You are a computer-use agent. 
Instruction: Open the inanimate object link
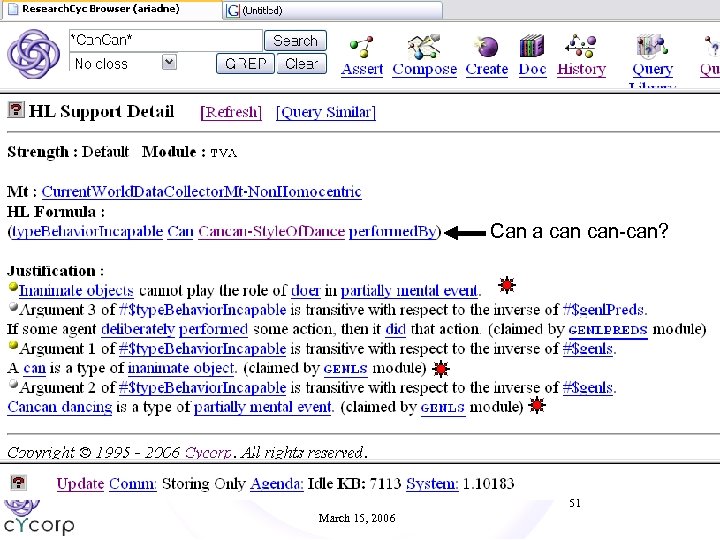181,368
